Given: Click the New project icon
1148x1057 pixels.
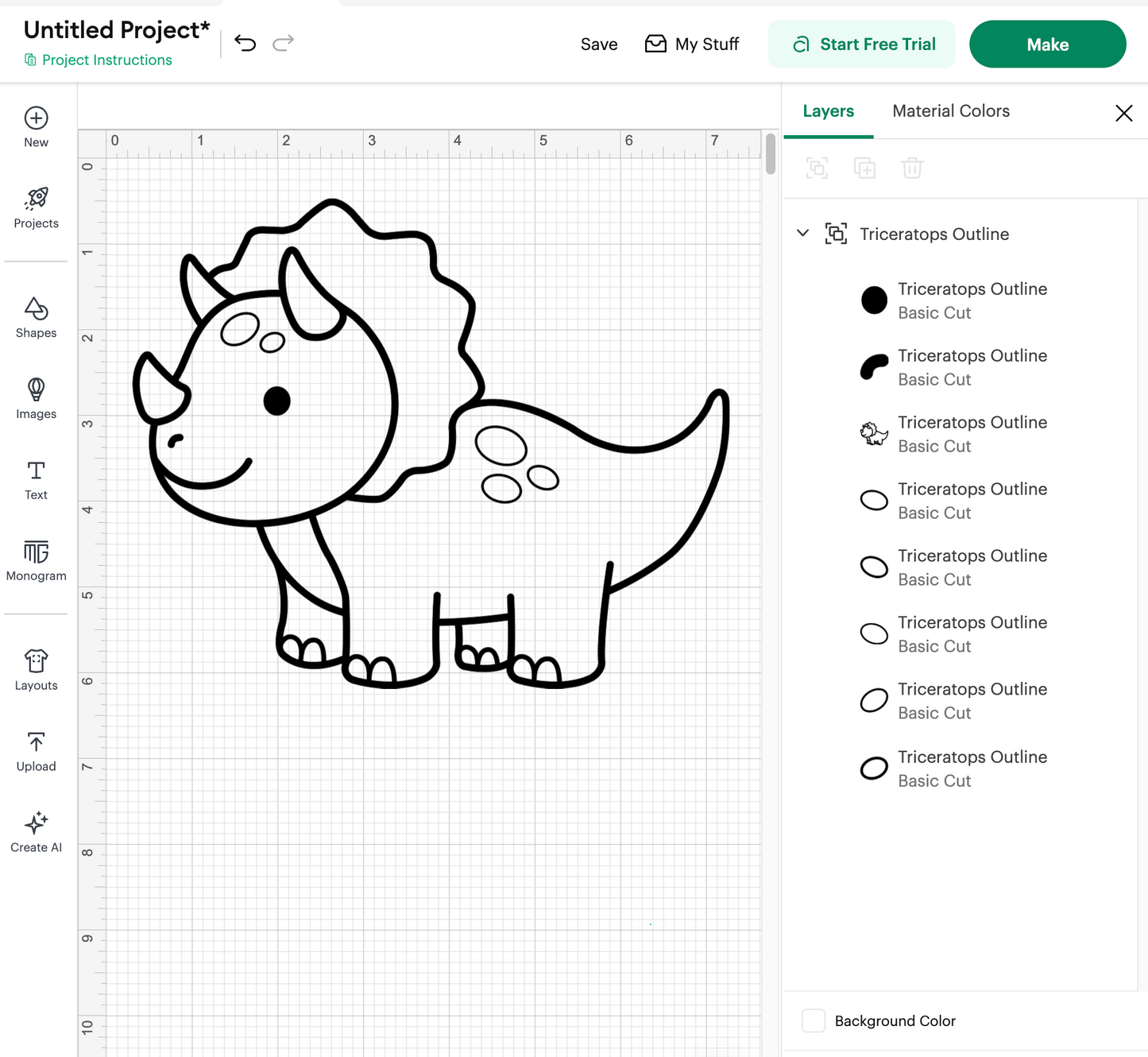Looking at the screenshot, I should pyautogui.click(x=36, y=118).
